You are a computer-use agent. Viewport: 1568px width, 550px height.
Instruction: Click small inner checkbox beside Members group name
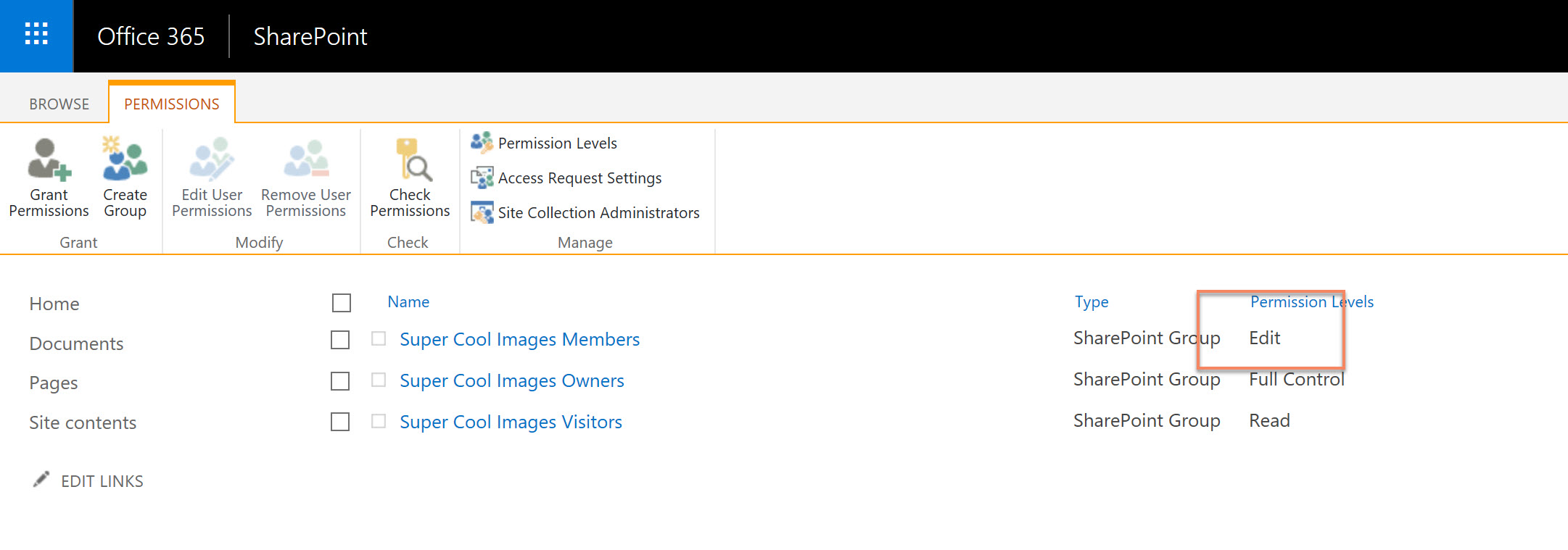coord(379,338)
